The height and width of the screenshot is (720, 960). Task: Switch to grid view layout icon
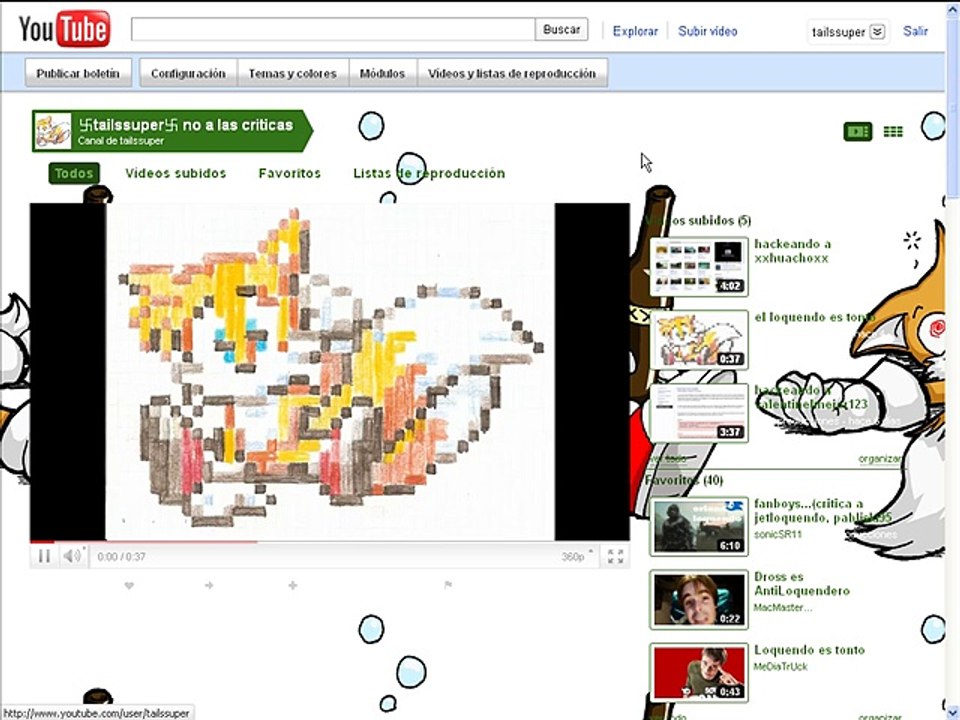pyautogui.click(x=893, y=131)
